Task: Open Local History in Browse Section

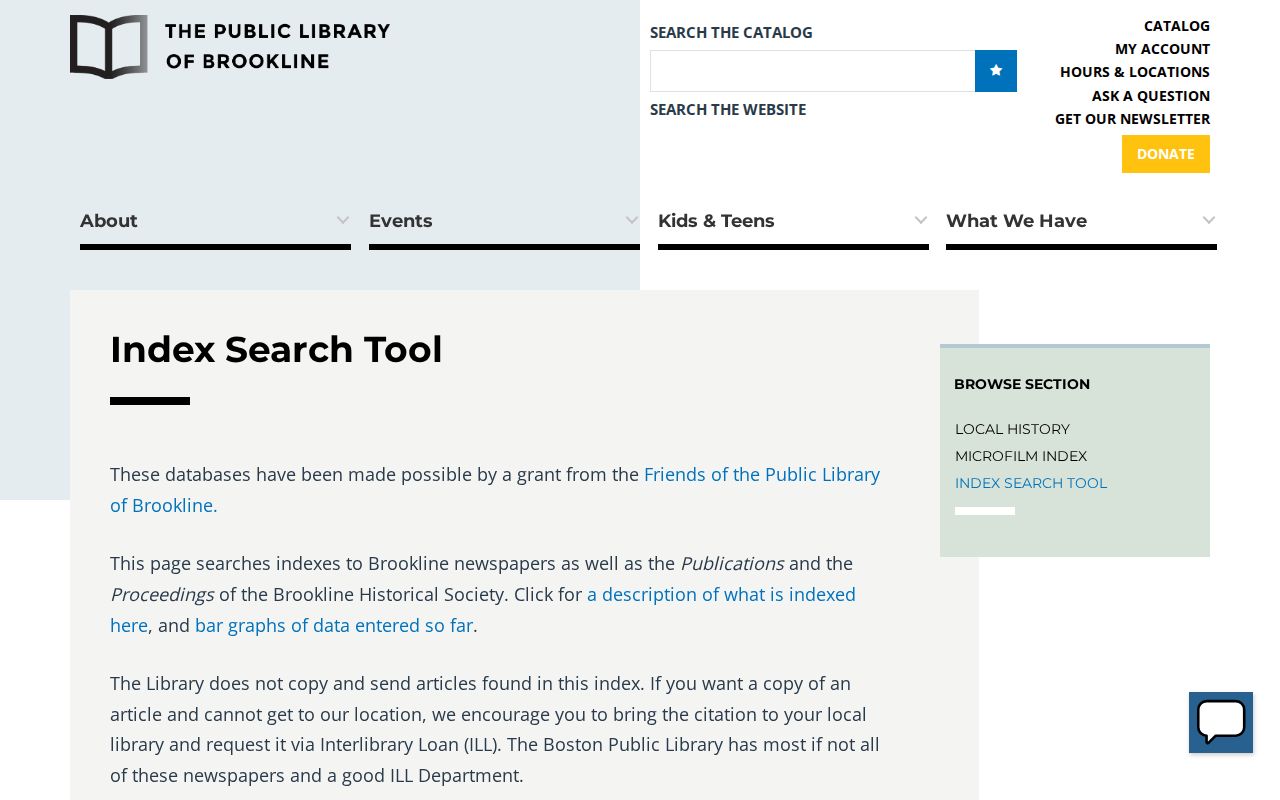Action: click(x=1012, y=429)
